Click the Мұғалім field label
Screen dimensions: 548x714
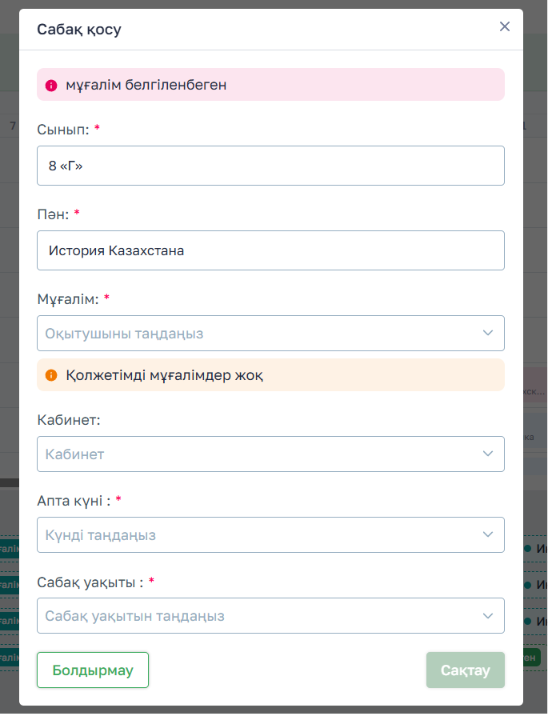[x=68, y=299]
